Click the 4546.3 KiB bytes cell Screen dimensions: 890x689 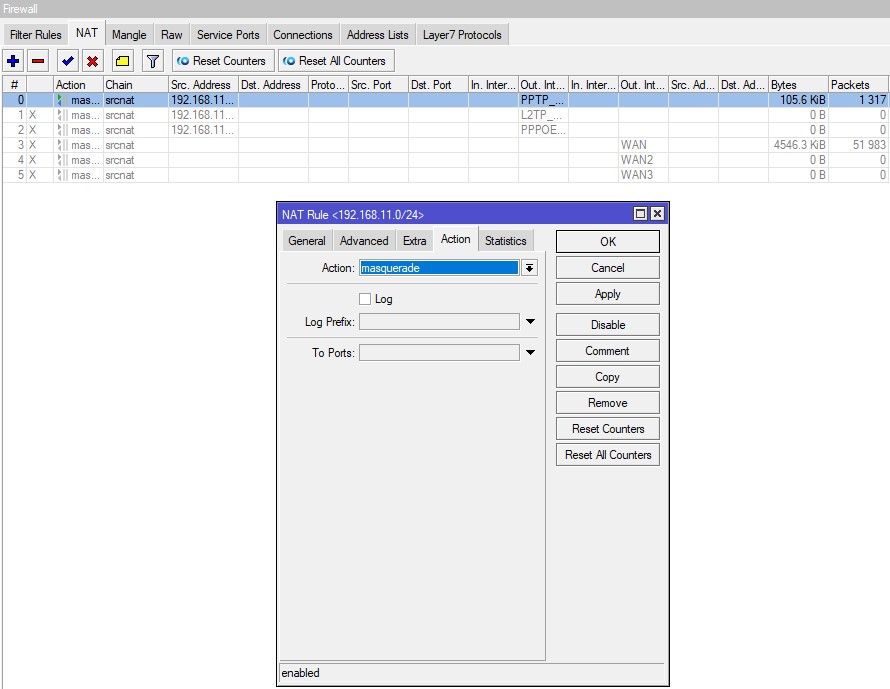tap(798, 145)
